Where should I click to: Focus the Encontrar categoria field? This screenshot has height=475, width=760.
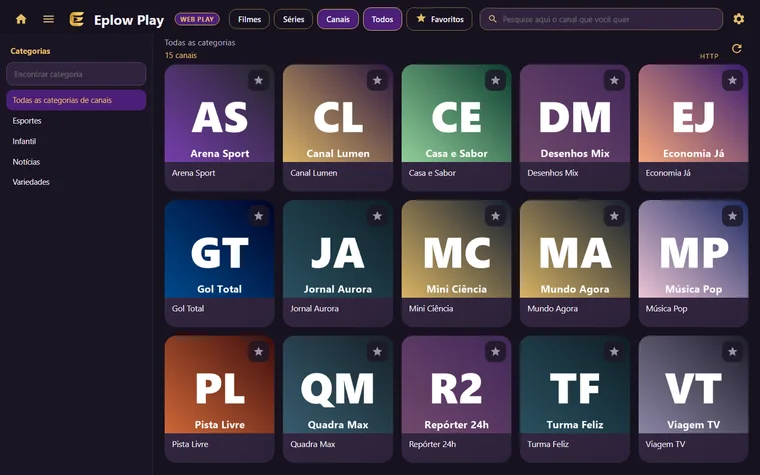click(76, 74)
